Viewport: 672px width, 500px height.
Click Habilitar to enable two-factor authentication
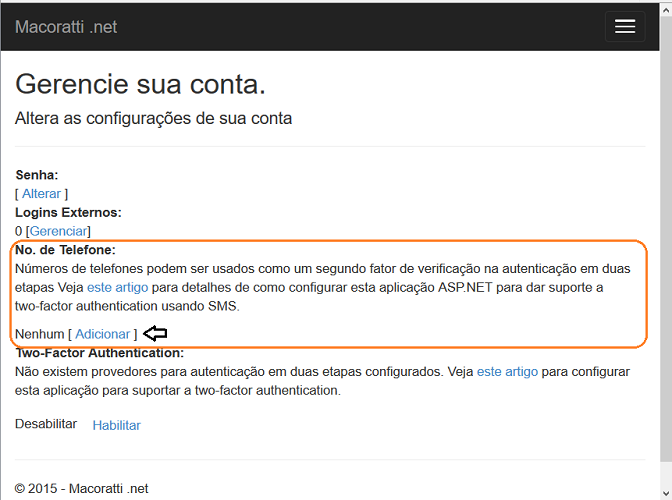coord(117,425)
